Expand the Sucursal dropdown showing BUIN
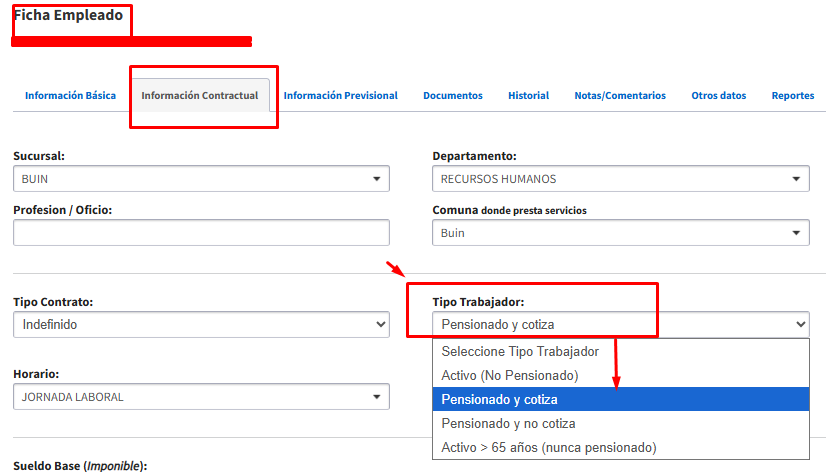 (201, 179)
